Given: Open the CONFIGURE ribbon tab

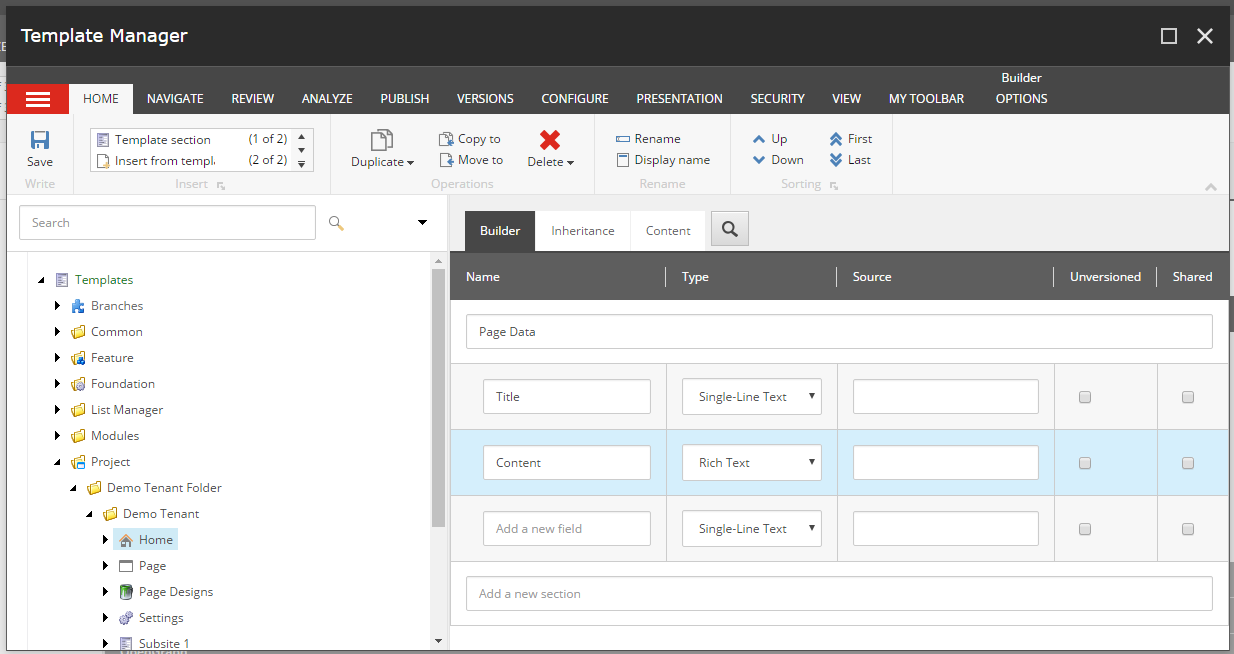Looking at the screenshot, I should (575, 99).
